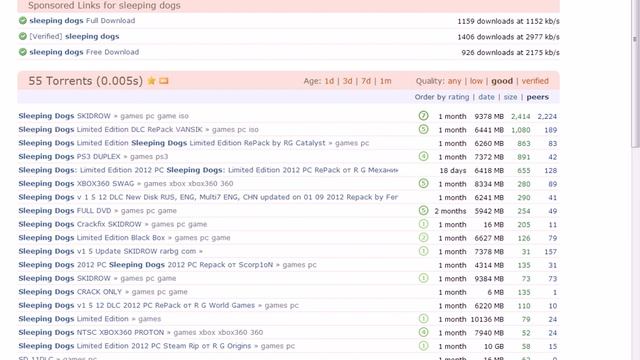Click rating badge on the XBOX360 SWAG row
This screenshot has height=360, width=640.
tap(424, 183)
